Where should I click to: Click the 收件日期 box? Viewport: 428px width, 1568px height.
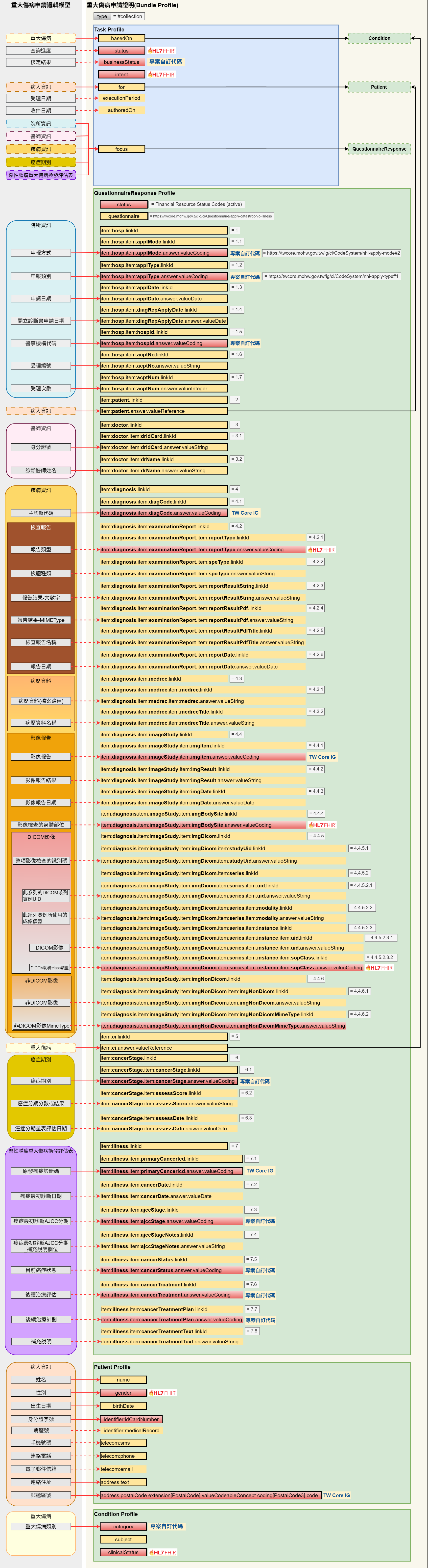pos(41,110)
